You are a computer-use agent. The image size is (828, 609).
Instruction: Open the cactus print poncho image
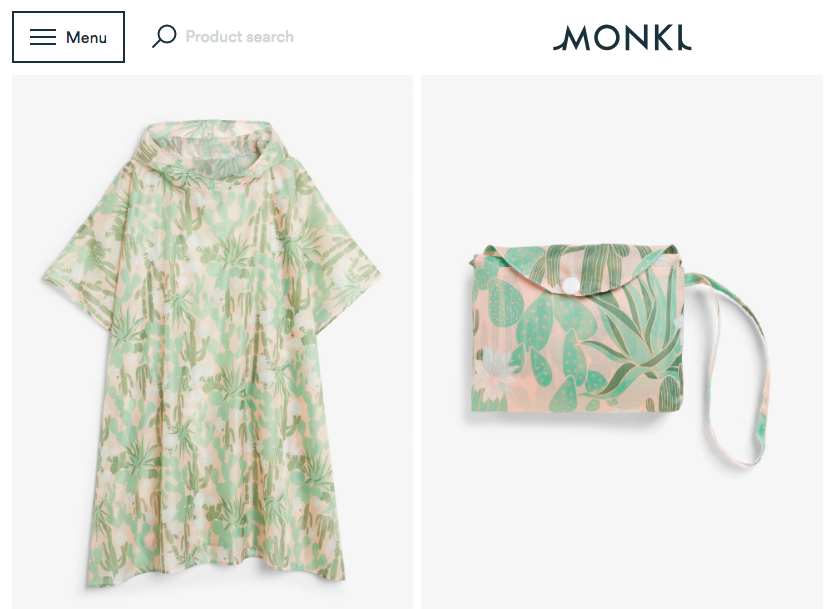click(213, 342)
